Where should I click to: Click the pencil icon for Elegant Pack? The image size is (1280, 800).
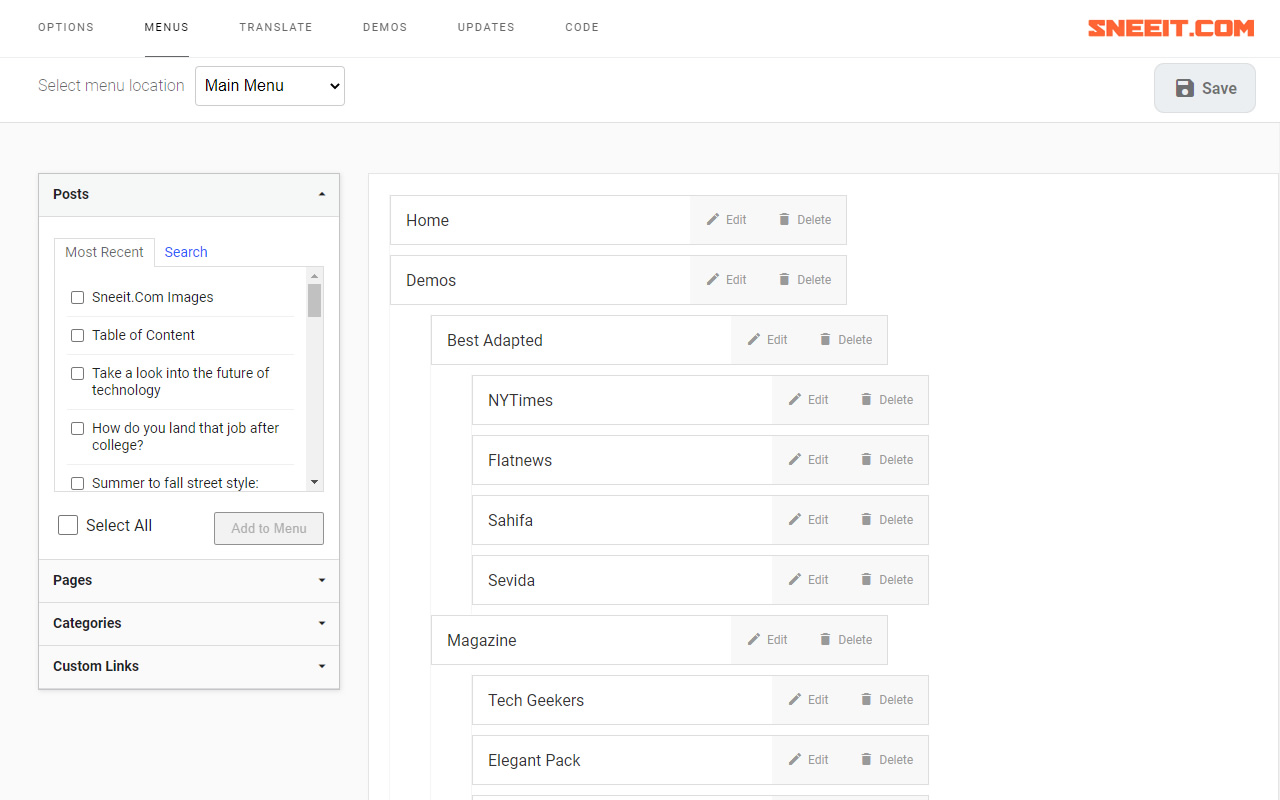(795, 760)
